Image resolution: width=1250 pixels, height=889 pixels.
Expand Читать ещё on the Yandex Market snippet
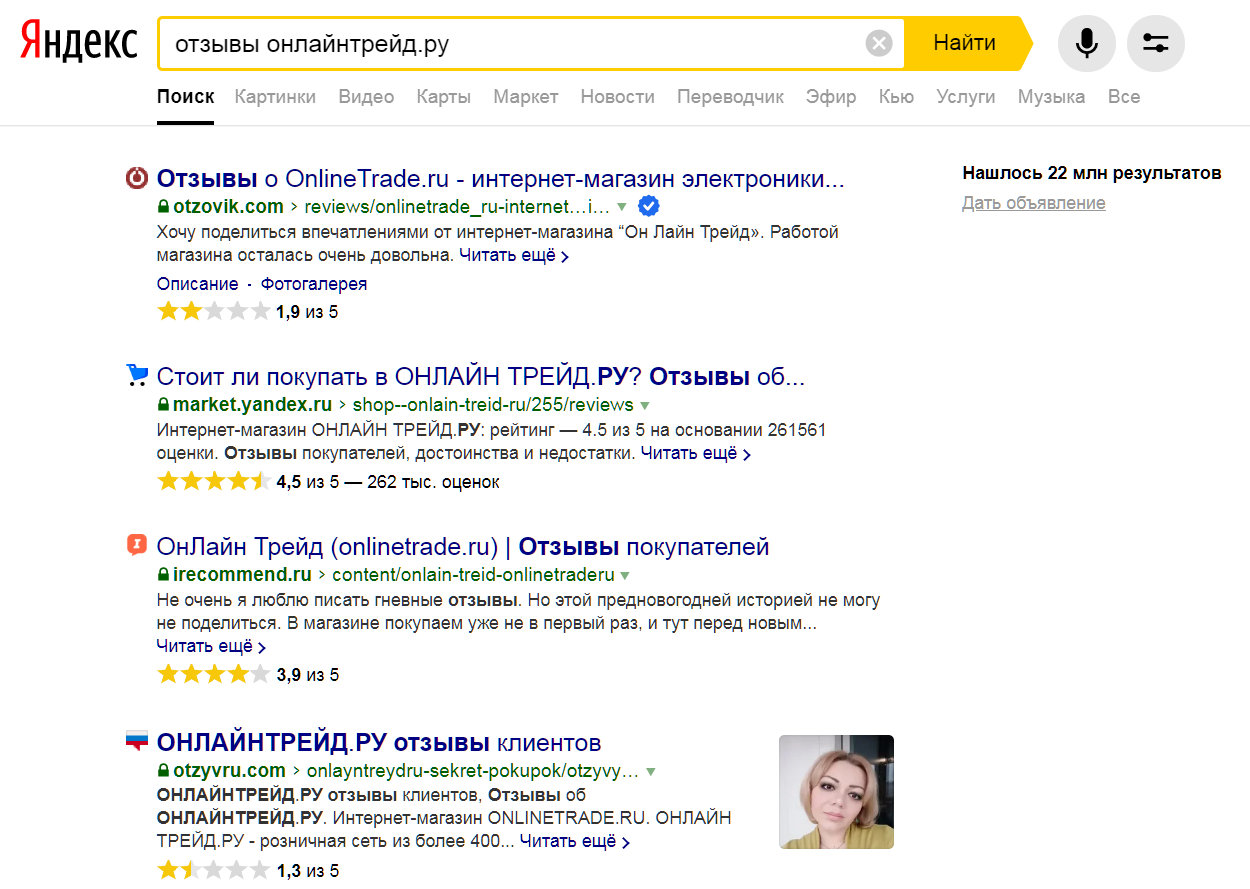pos(696,453)
